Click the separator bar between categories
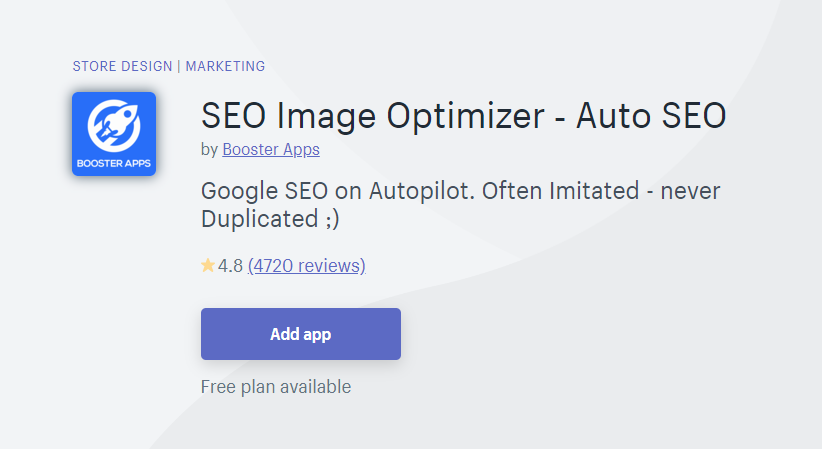 point(179,67)
